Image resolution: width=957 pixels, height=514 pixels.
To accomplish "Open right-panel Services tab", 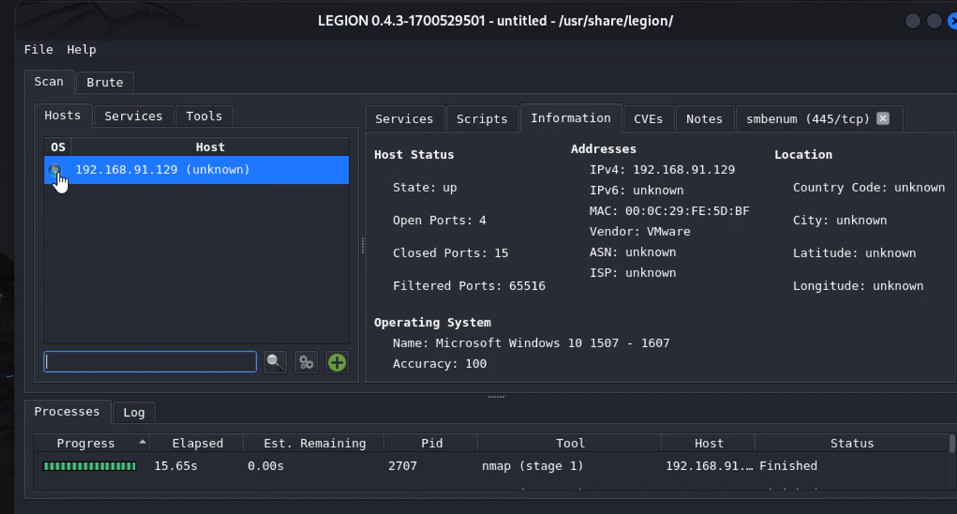I will tap(404, 119).
